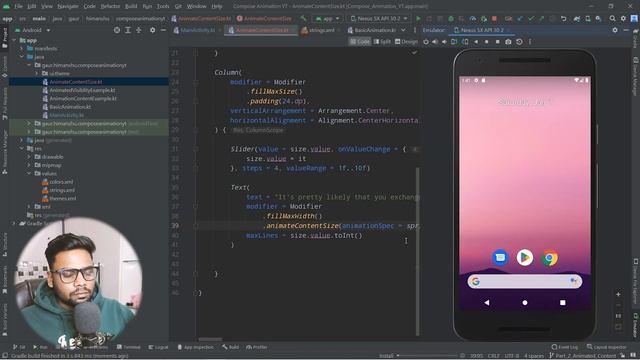Click Collapse All in the Project panel
Viewport: 640px width, 360px height.
coord(139,30)
